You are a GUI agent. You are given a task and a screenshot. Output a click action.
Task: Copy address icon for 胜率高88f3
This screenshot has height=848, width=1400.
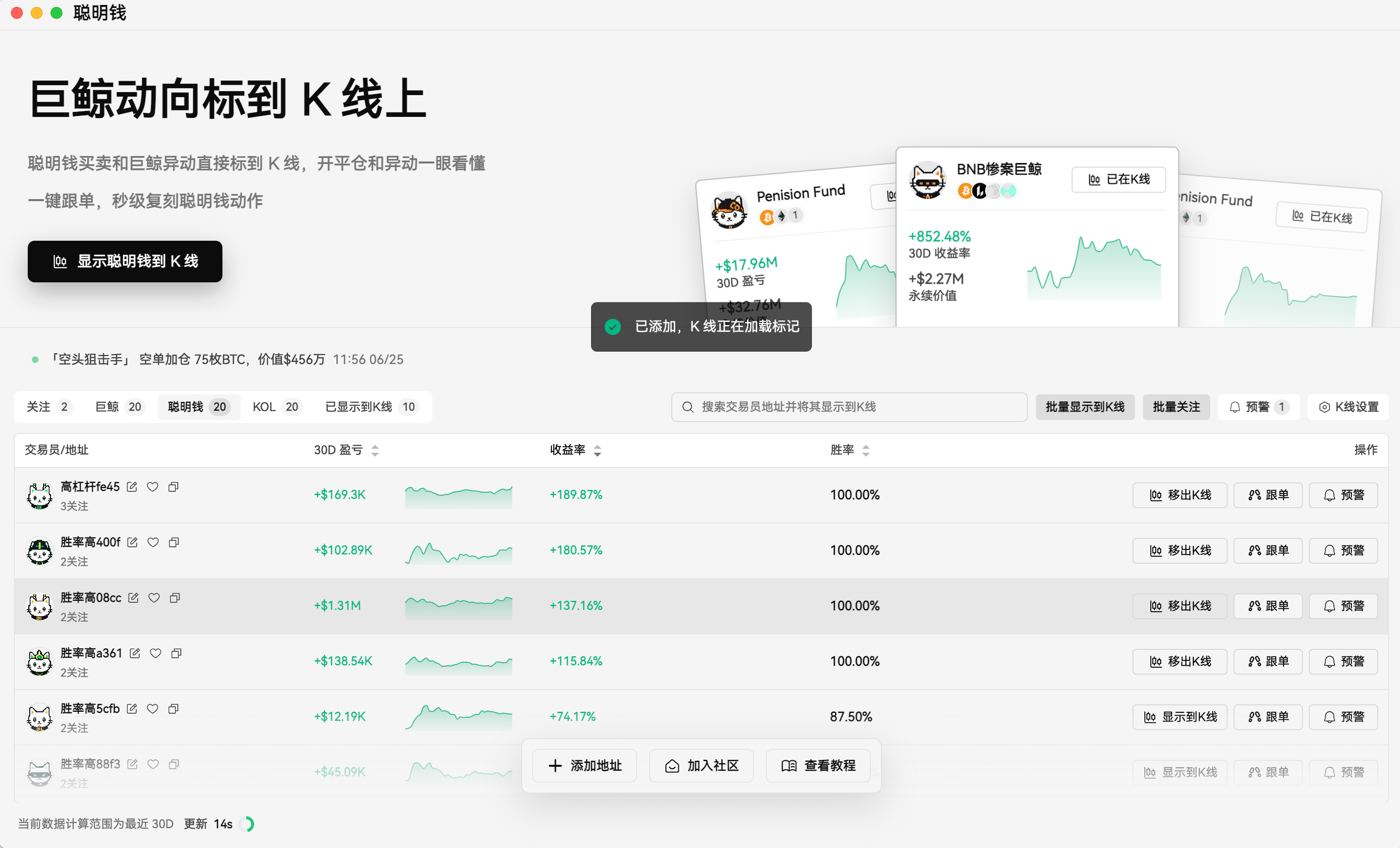point(174,764)
